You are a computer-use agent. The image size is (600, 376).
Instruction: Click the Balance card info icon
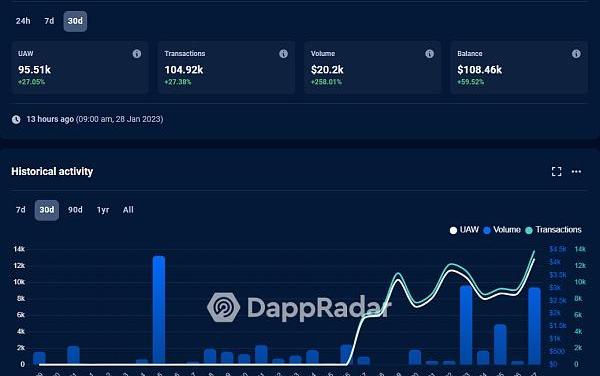(x=576, y=54)
